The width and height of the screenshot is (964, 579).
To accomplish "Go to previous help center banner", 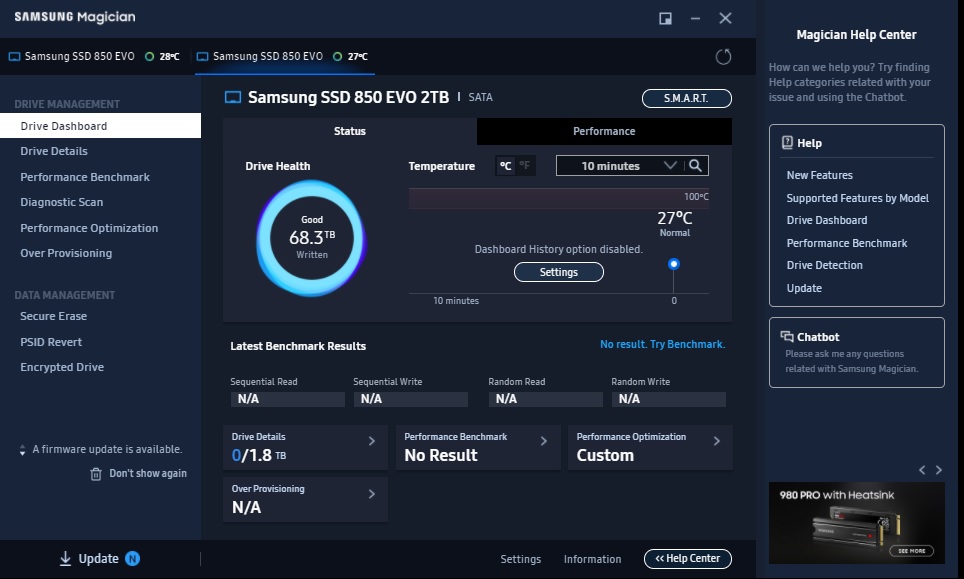I will pos(922,470).
